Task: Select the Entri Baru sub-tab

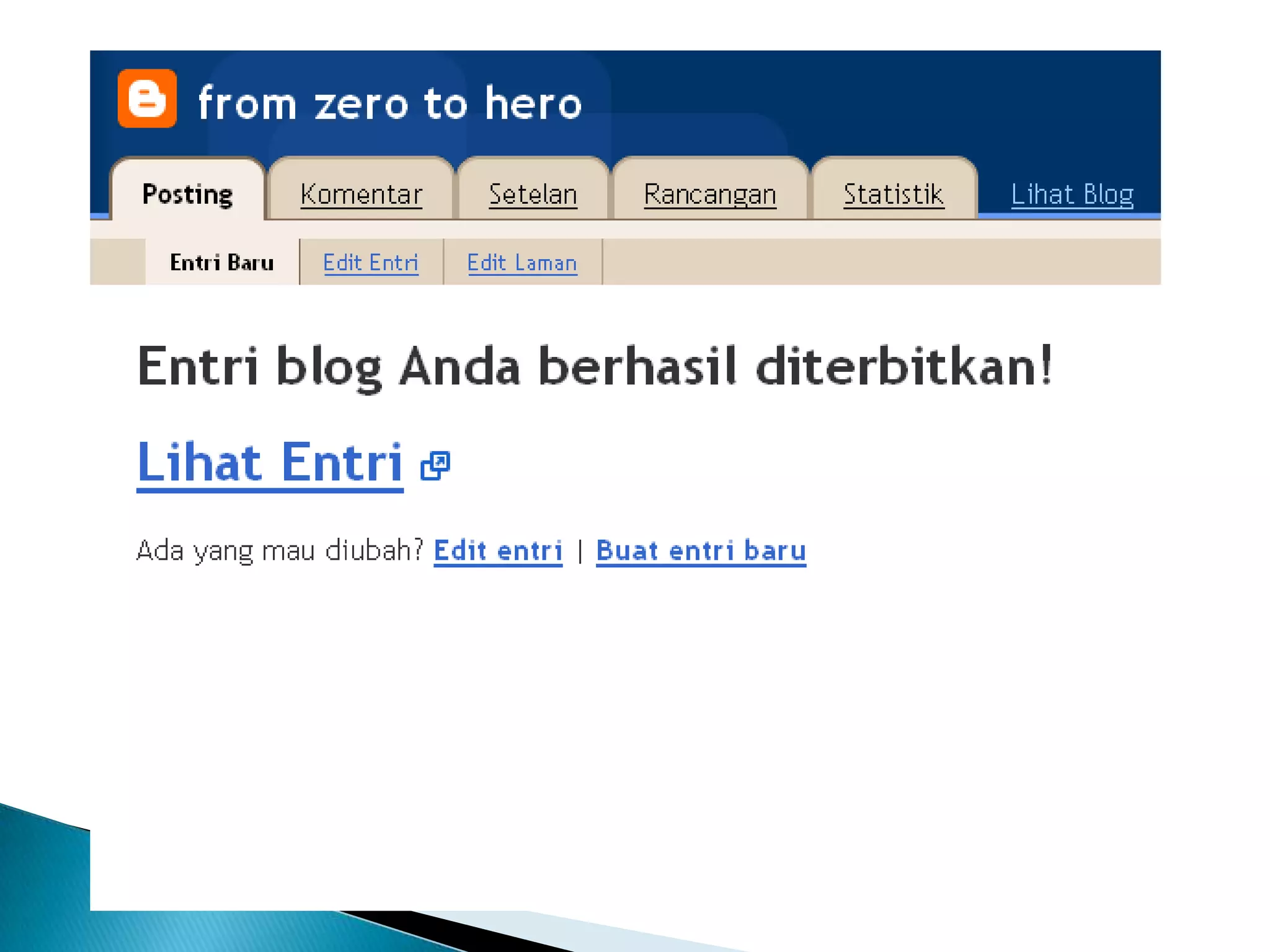Action: coord(221,263)
